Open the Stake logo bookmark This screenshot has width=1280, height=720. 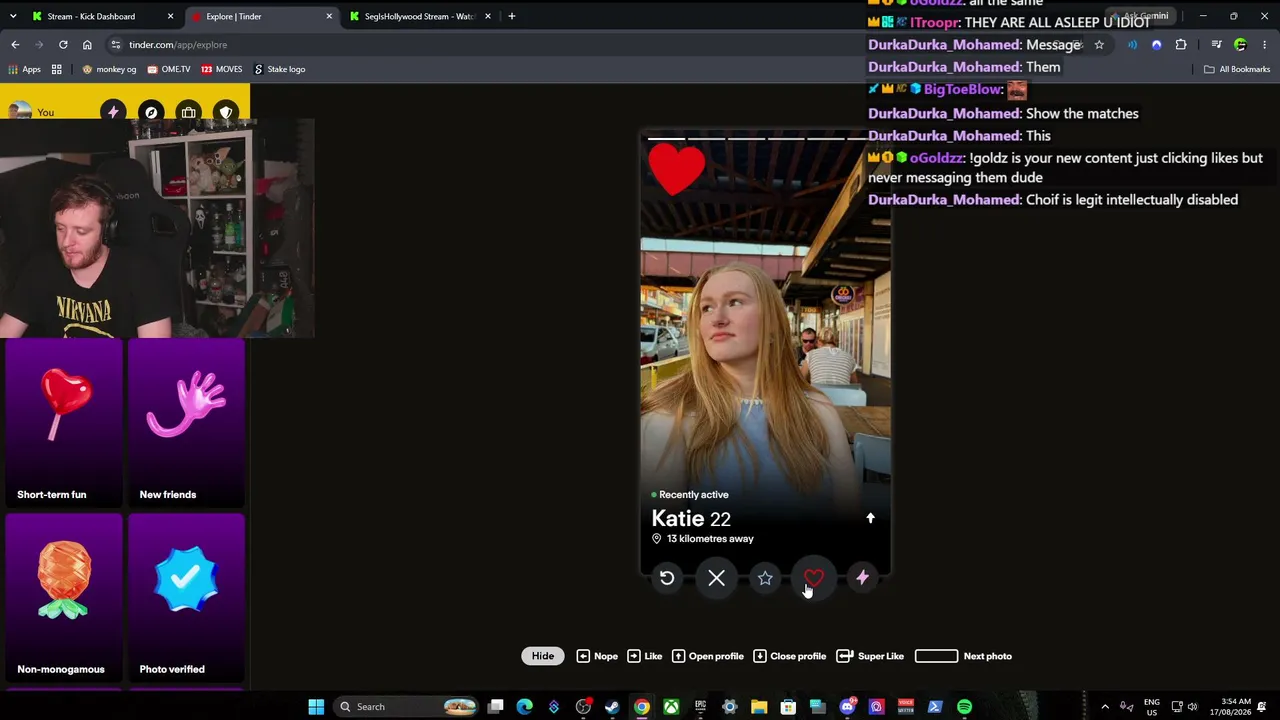[x=280, y=69]
